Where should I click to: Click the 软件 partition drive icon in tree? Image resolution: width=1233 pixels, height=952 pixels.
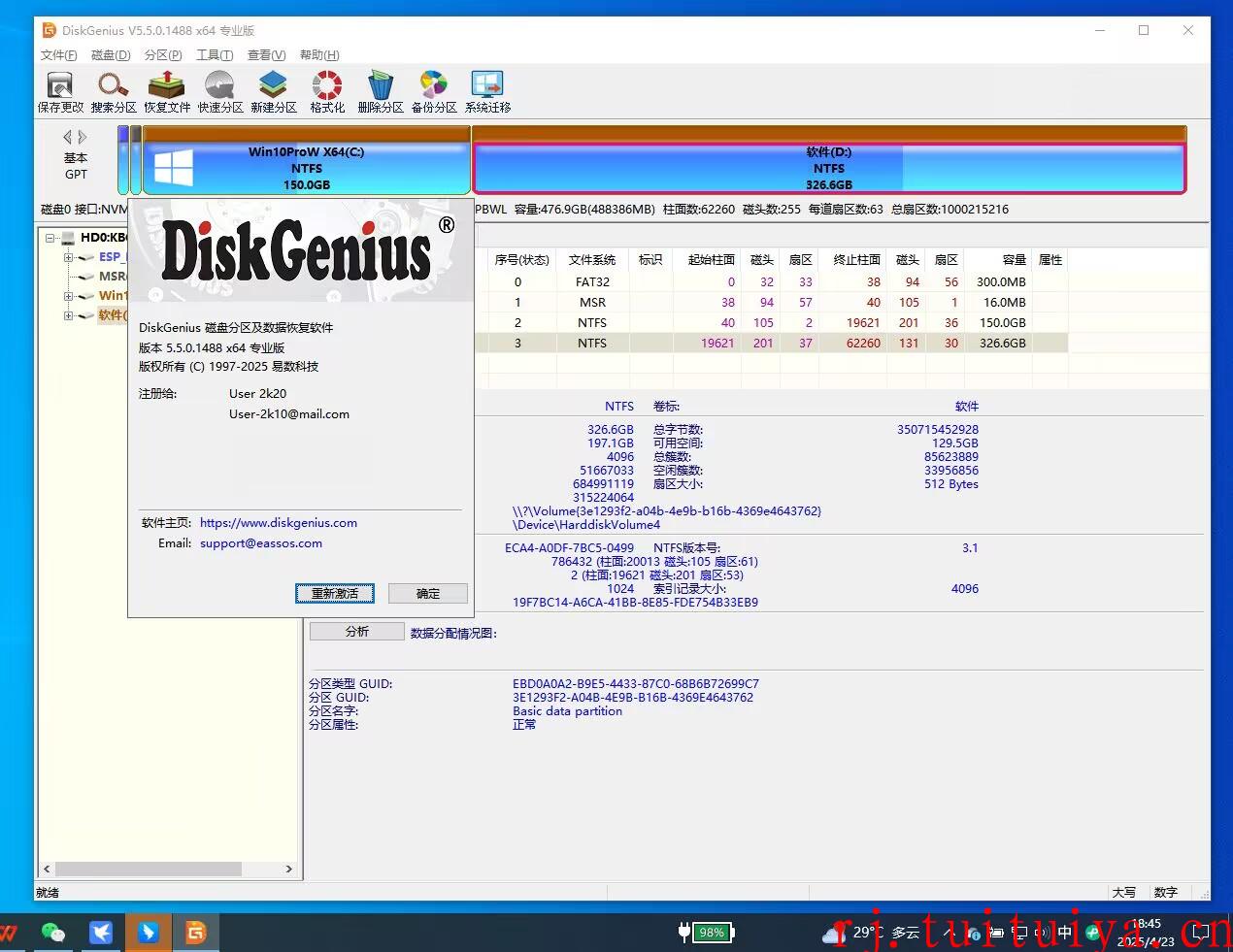point(85,315)
